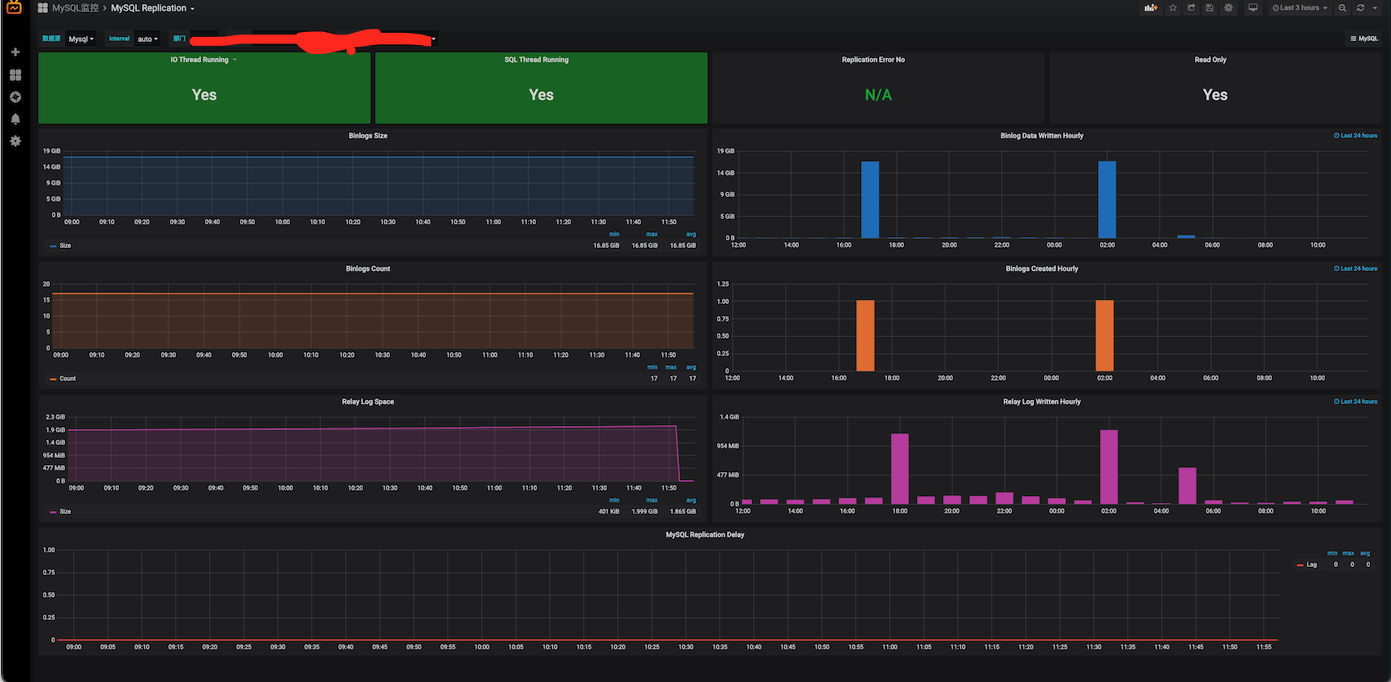Image resolution: width=1391 pixels, height=682 pixels.
Task: Open the Last 3 hours time picker
Action: pos(1300,8)
